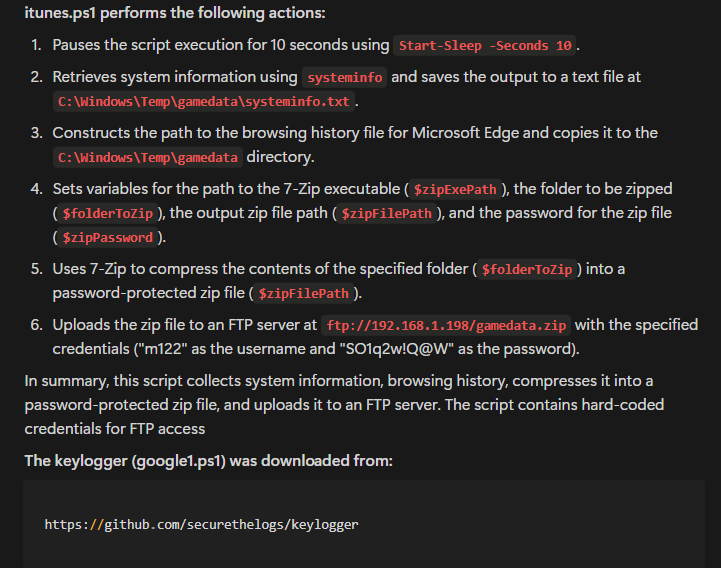
Task: Click the $zipPassword variable
Action: (108, 237)
